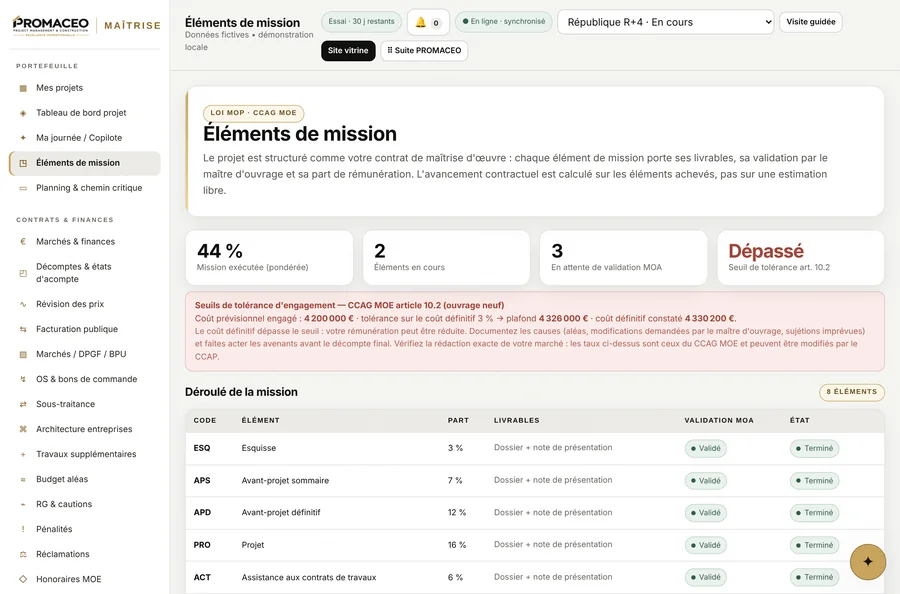Image resolution: width=900 pixels, height=594 pixels.
Task: Click the 12 % part value
Action: (x=457, y=513)
